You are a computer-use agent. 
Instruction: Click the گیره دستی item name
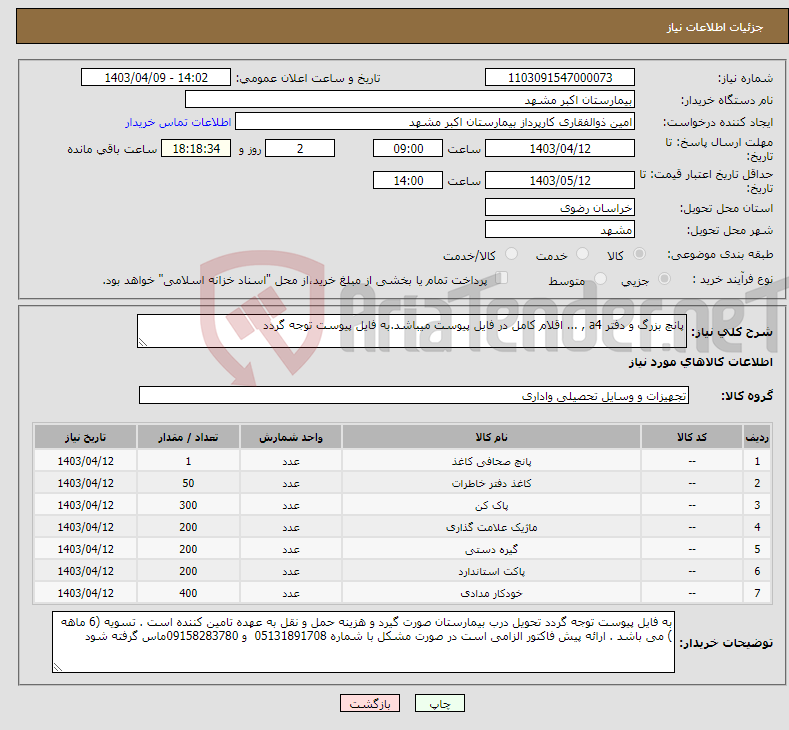pos(491,549)
